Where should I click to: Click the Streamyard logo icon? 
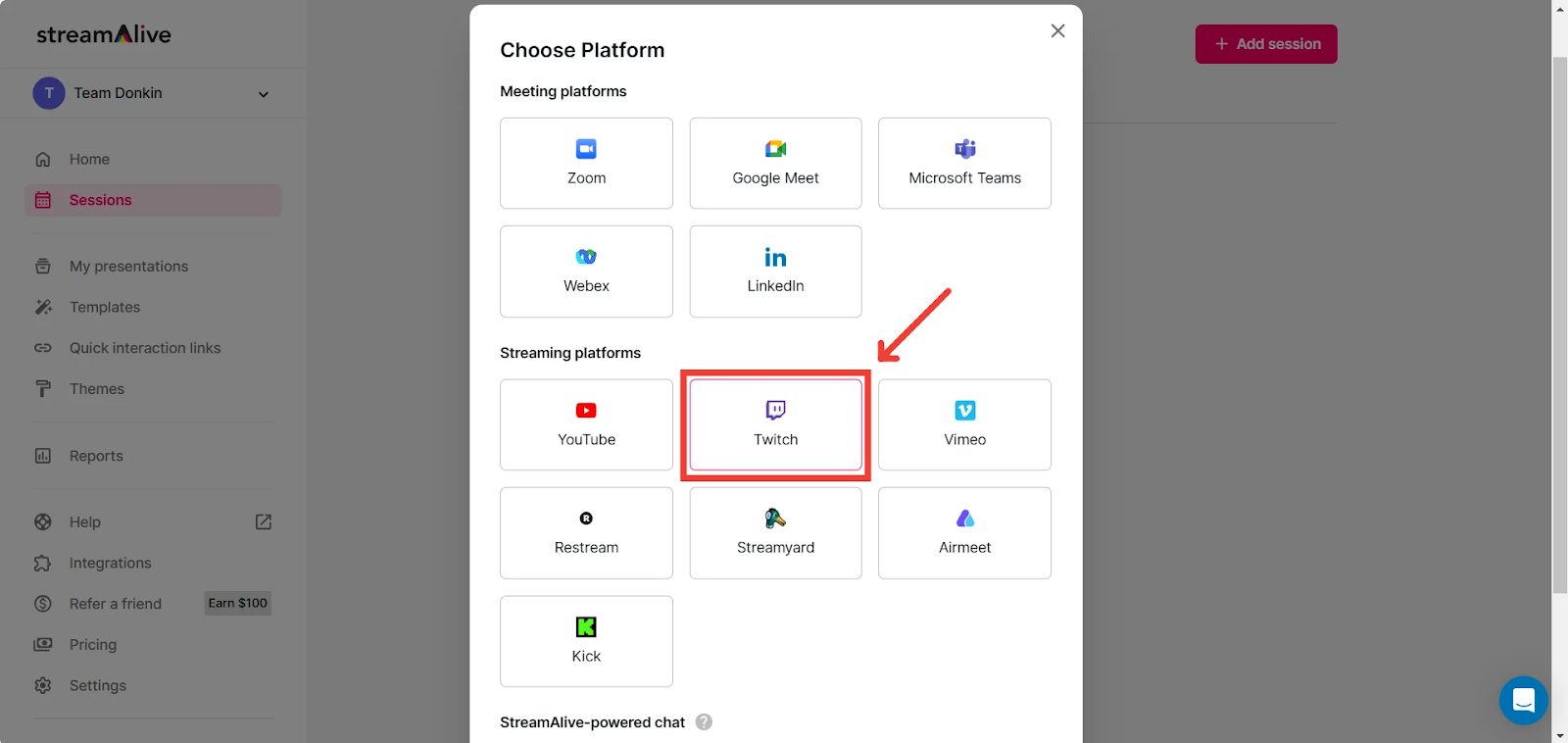775,518
